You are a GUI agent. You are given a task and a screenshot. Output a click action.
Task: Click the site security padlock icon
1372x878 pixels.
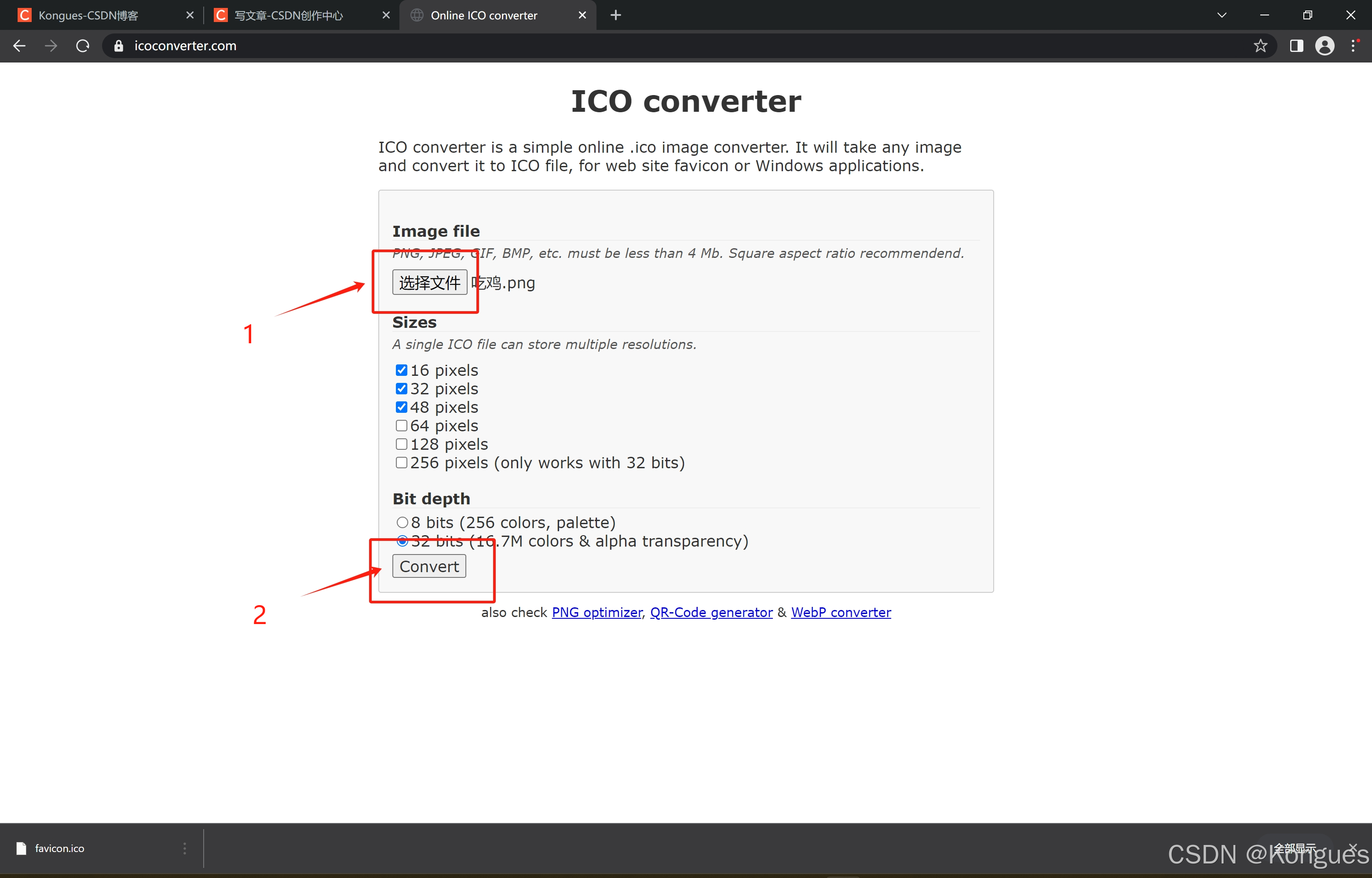pyautogui.click(x=118, y=46)
